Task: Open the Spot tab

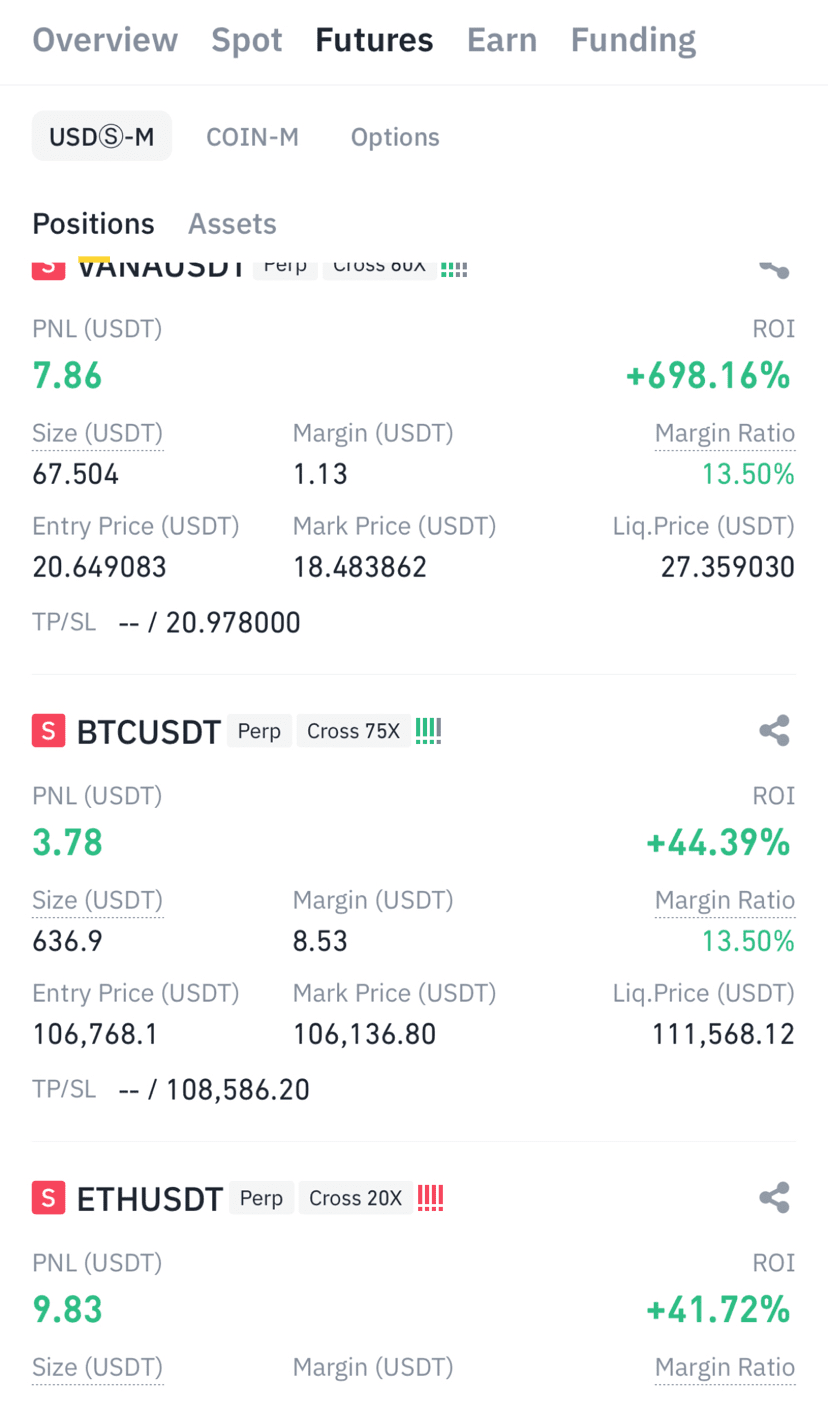Action: (x=247, y=40)
